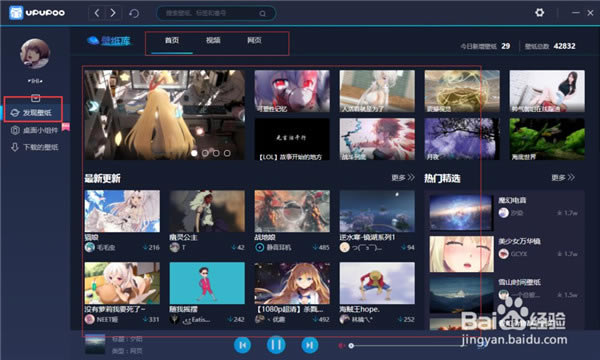Open the user avatar profile

(x=35, y=54)
